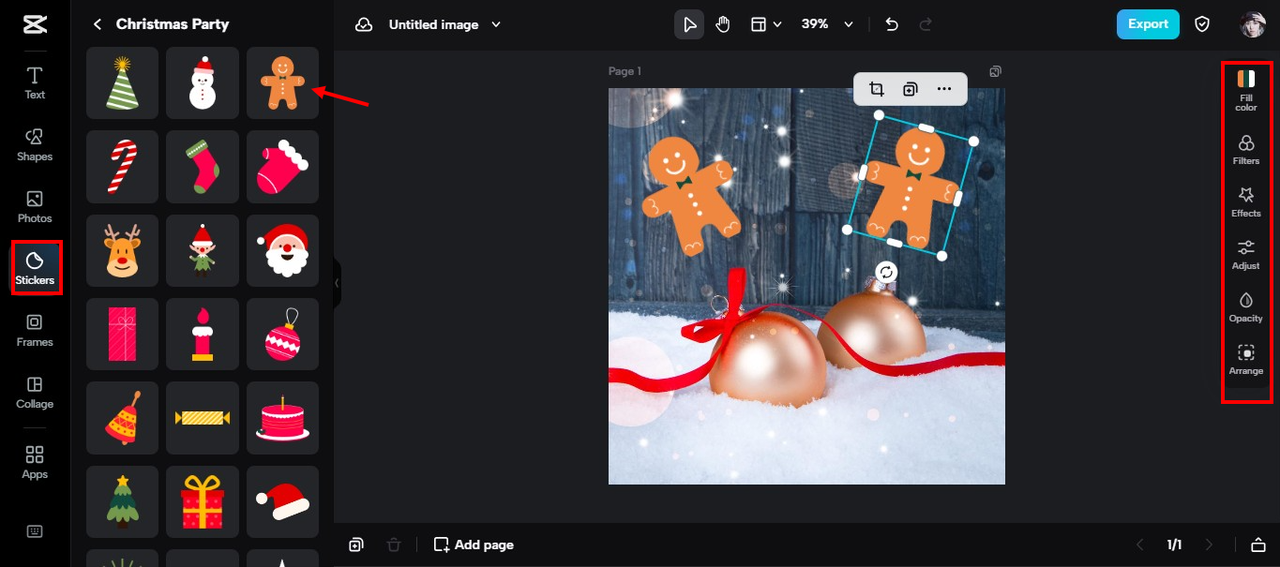Add the pink Santa boot sticker
The width and height of the screenshot is (1280, 567).
[x=283, y=167]
